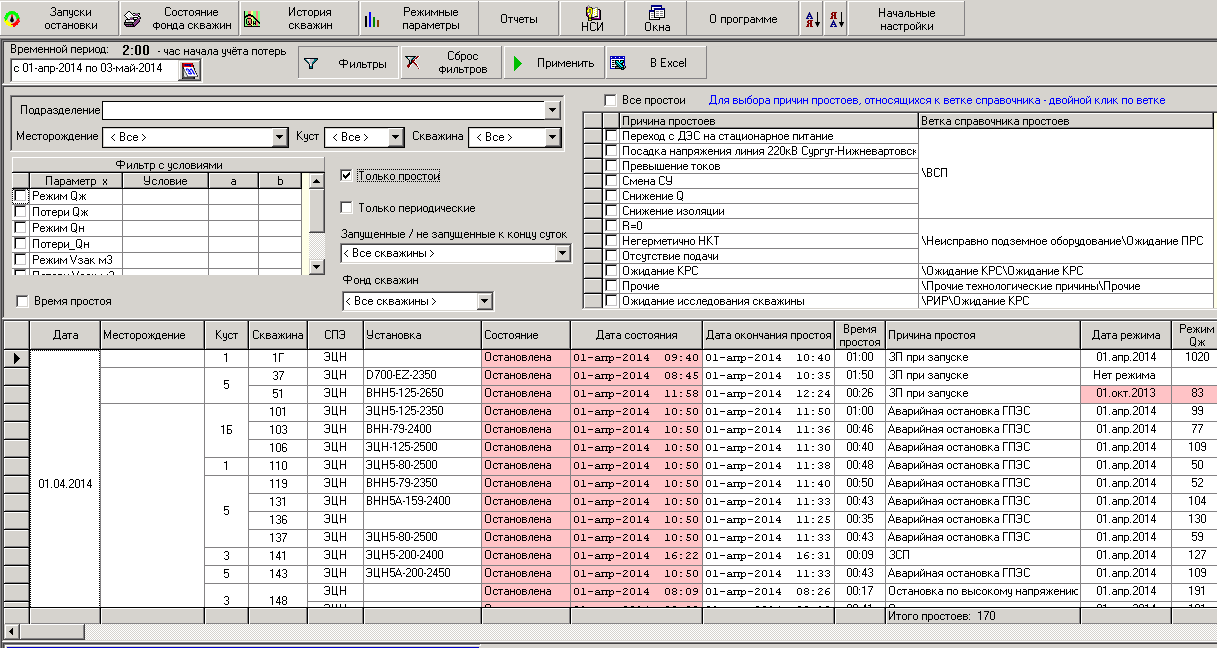Image resolution: width=1219 pixels, height=649 pixels.
Task: Check Ожидание КРС downtime reason
Action: point(611,271)
